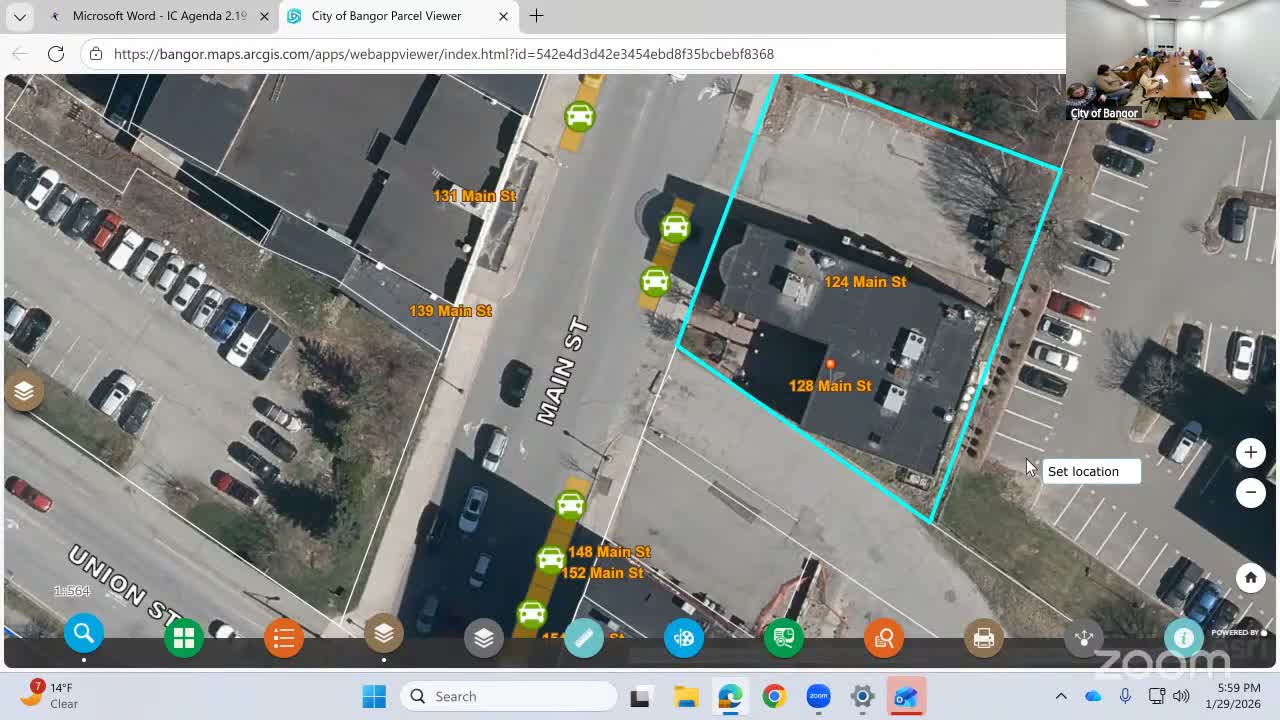
Task: Open the browser tab search chevron
Action: pos(19,16)
